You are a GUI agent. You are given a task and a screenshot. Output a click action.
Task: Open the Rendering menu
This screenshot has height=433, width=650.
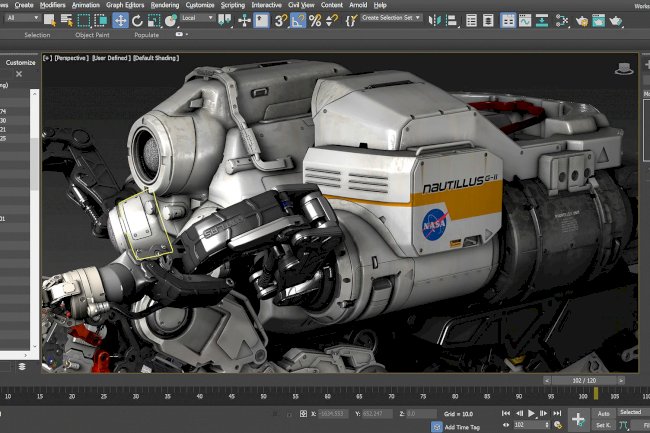click(x=165, y=5)
